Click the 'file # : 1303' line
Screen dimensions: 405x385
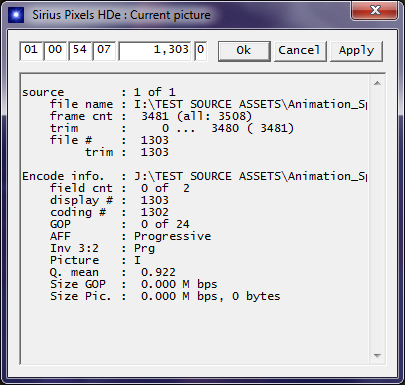109,140
